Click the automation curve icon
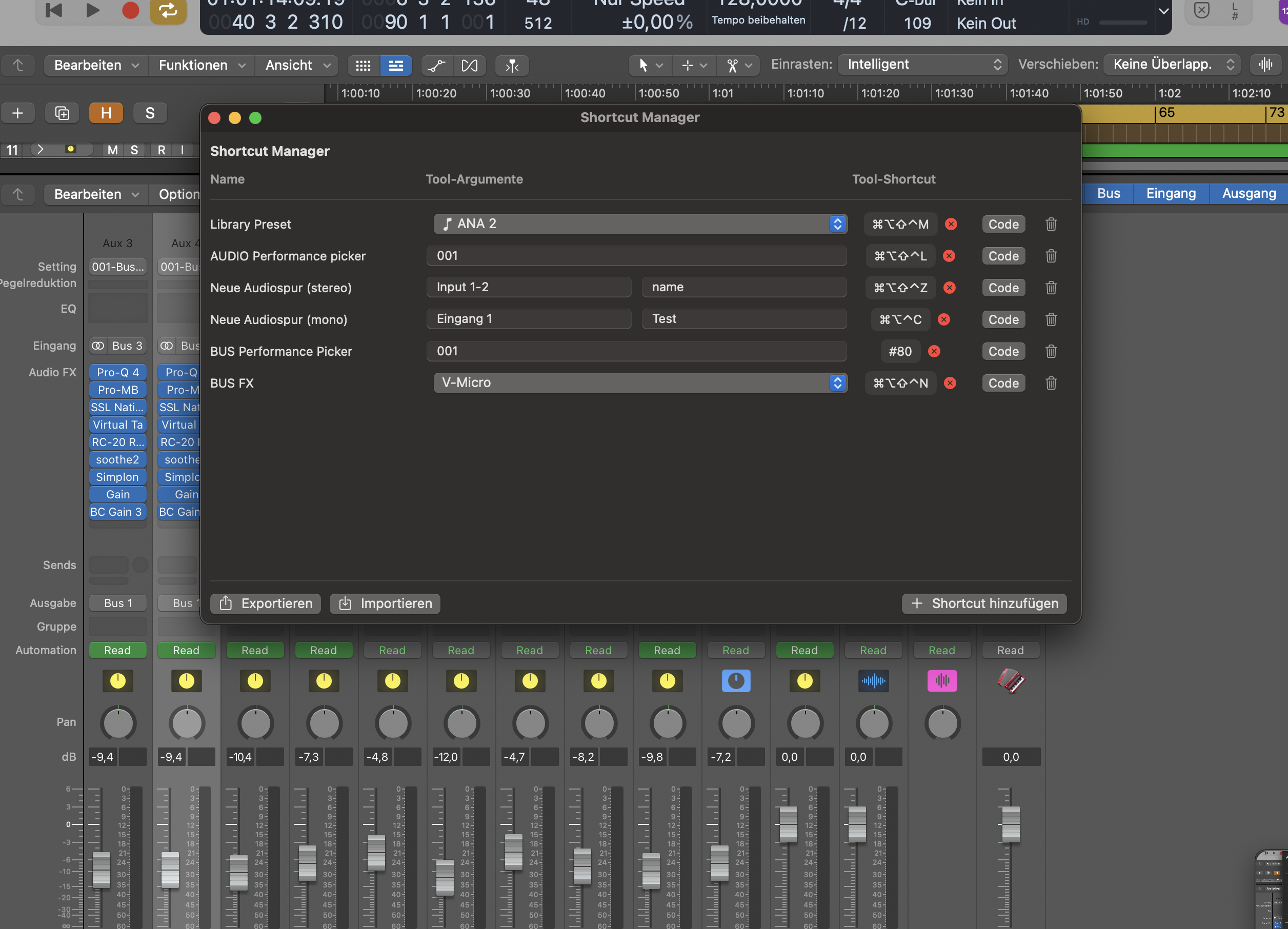This screenshot has height=929, width=1288. click(x=436, y=65)
